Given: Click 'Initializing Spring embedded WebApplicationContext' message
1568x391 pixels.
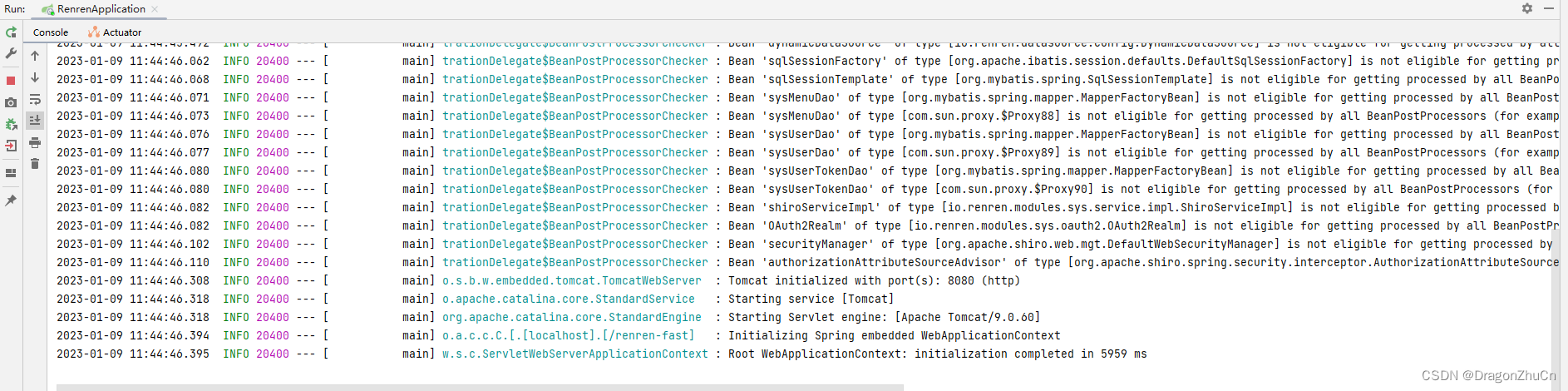Looking at the screenshot, I should (895, 335).
